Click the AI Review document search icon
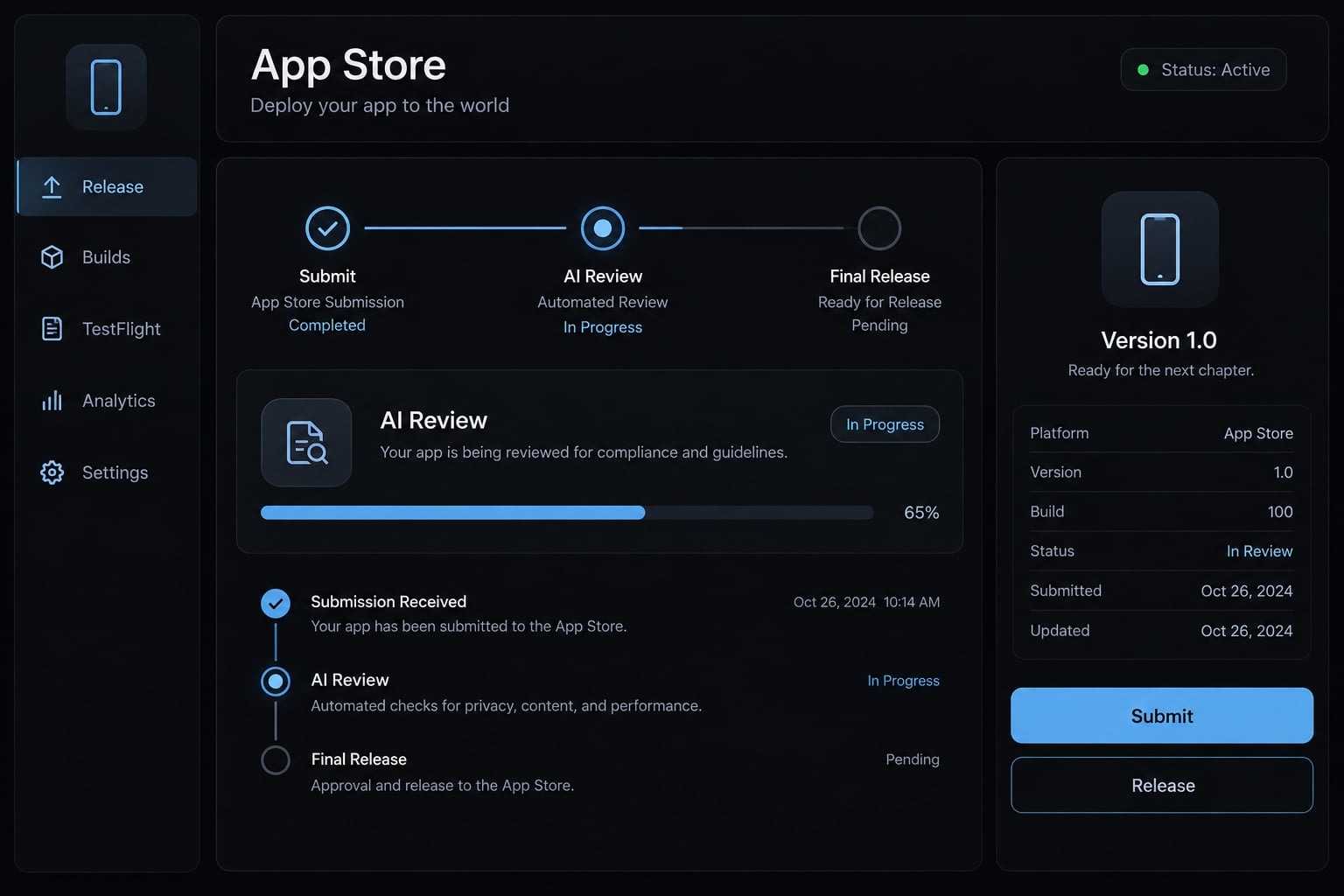The image size is (1344, 896). [x=306, y=443]
